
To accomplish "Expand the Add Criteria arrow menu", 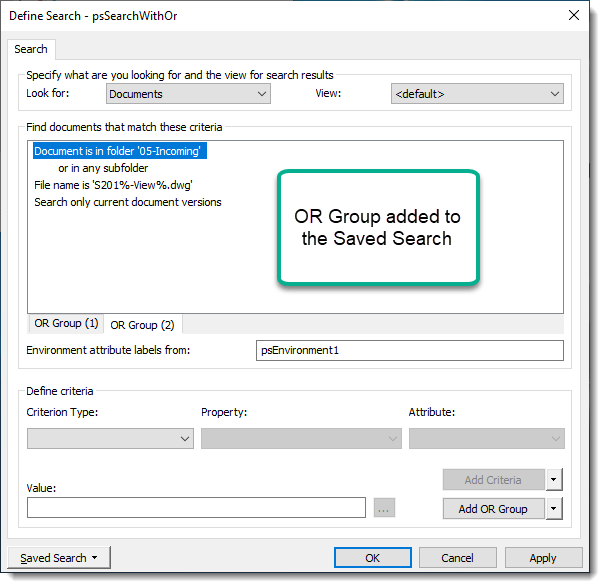I will pyautogui.click(x=555, y=480).
